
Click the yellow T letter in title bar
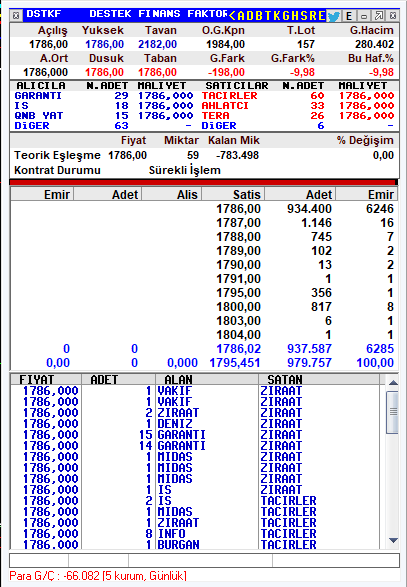tap(268, 15)
